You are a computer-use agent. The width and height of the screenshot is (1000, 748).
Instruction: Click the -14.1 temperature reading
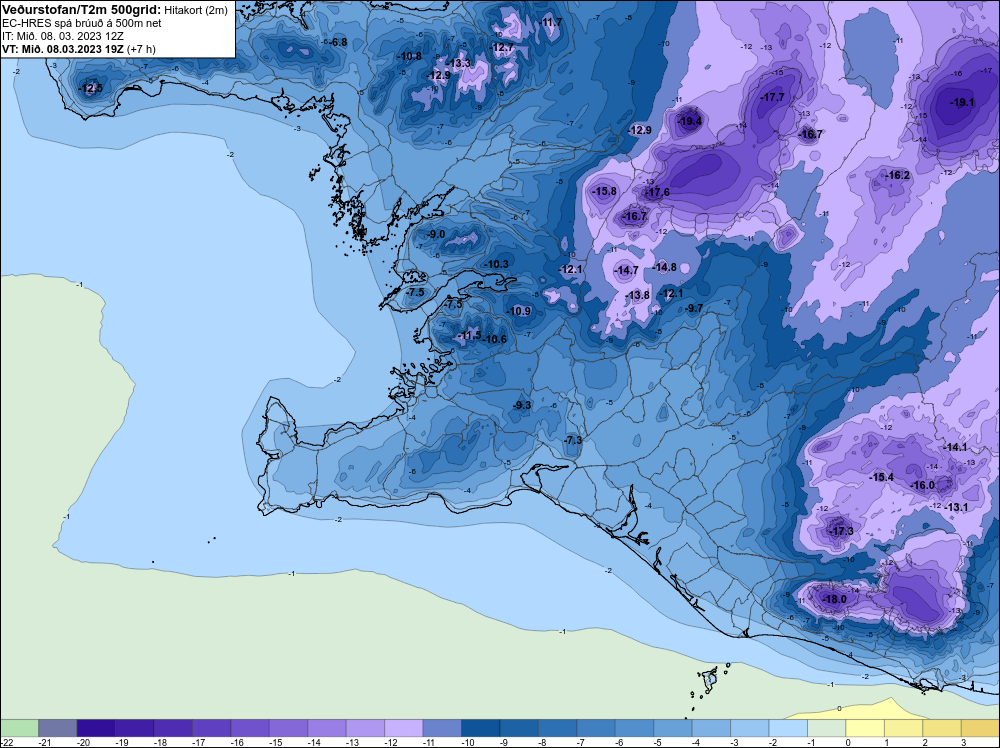[955, 448]
